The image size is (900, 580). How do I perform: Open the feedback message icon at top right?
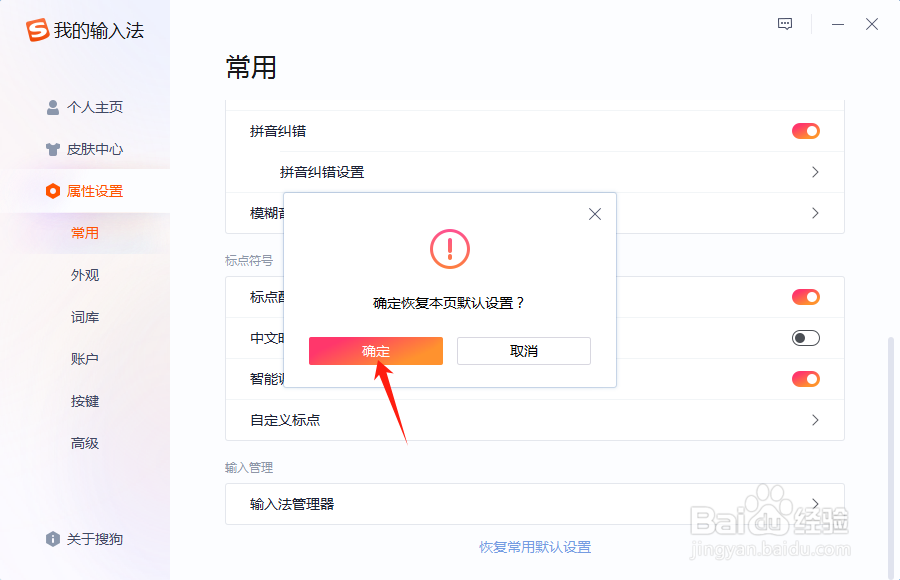tap(784, 24)
